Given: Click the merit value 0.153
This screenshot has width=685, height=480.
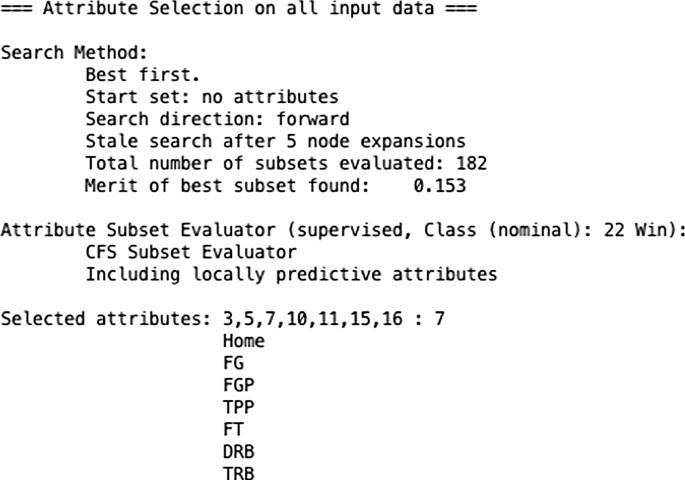Looking at the screenshot, I should 439,186.
